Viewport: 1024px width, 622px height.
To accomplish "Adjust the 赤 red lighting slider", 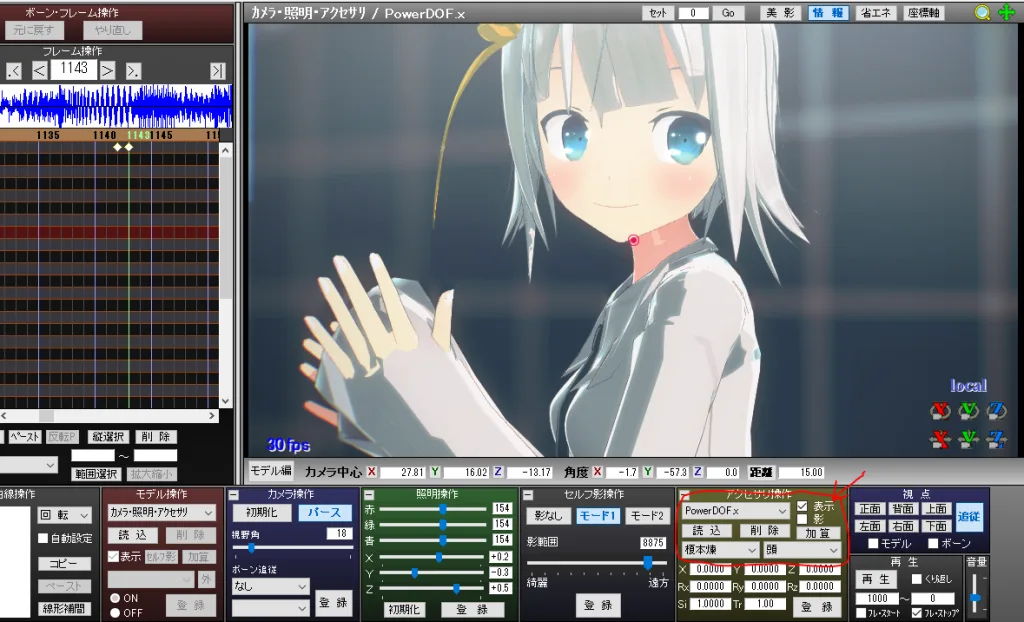I will tap(443, 509).
